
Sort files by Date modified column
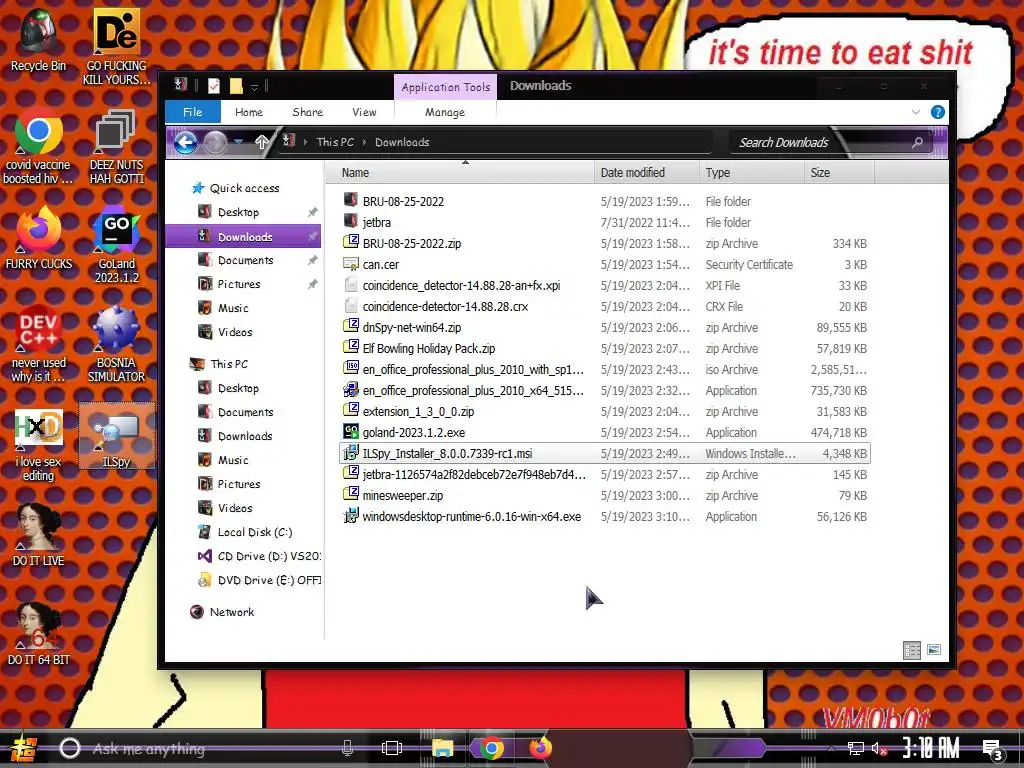click(x=647, y=172)
